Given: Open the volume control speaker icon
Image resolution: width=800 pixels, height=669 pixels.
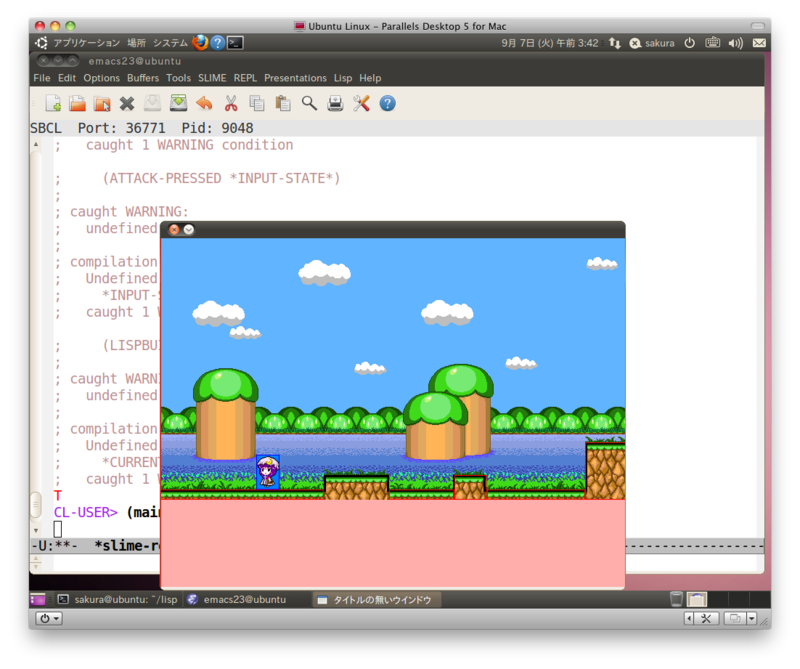Looking at the screenshot, I should pyautogui.click(x=735, y=43).
